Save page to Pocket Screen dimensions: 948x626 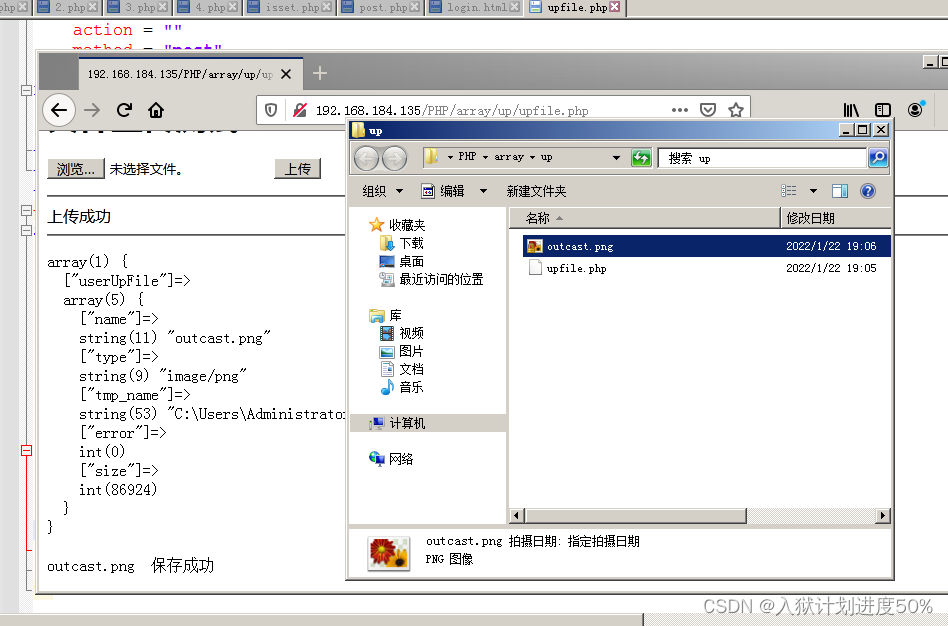tap(708, 109)
